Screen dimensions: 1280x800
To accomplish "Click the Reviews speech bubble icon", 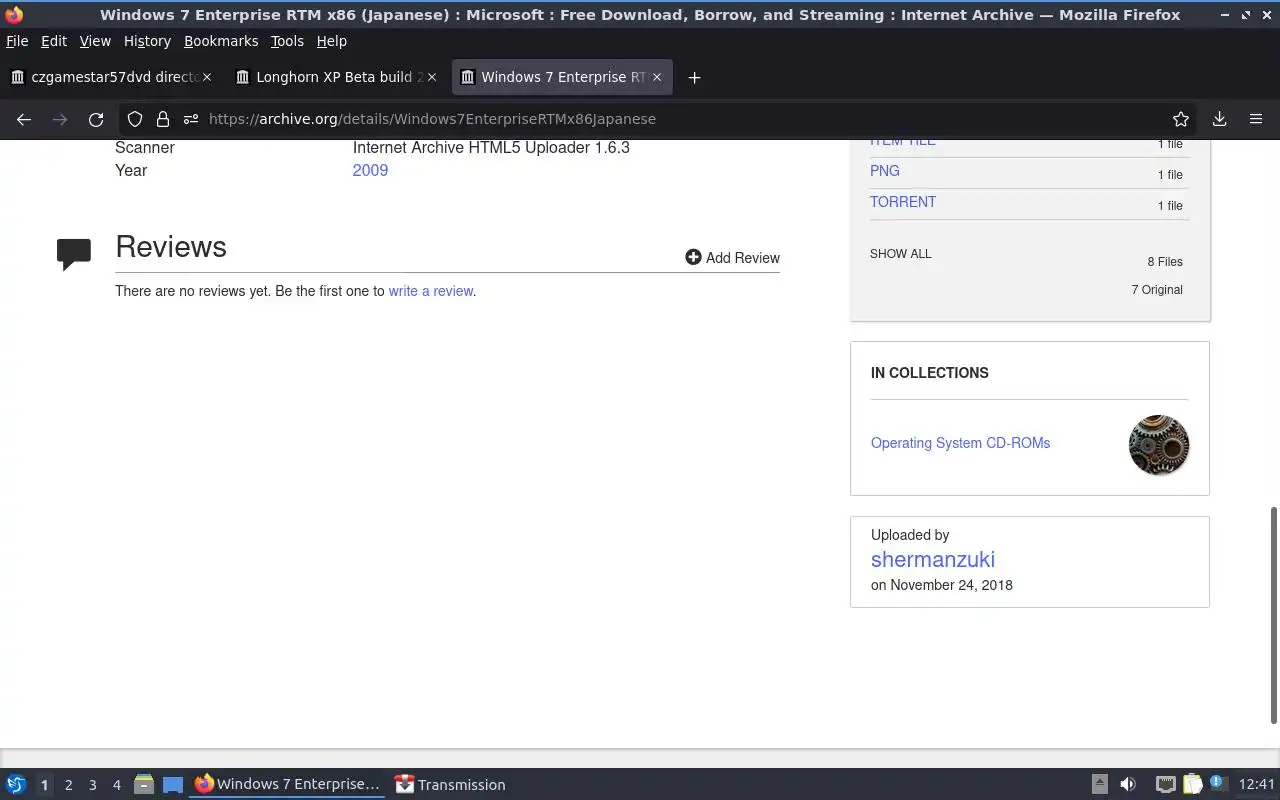I will [x=74, y=254].
